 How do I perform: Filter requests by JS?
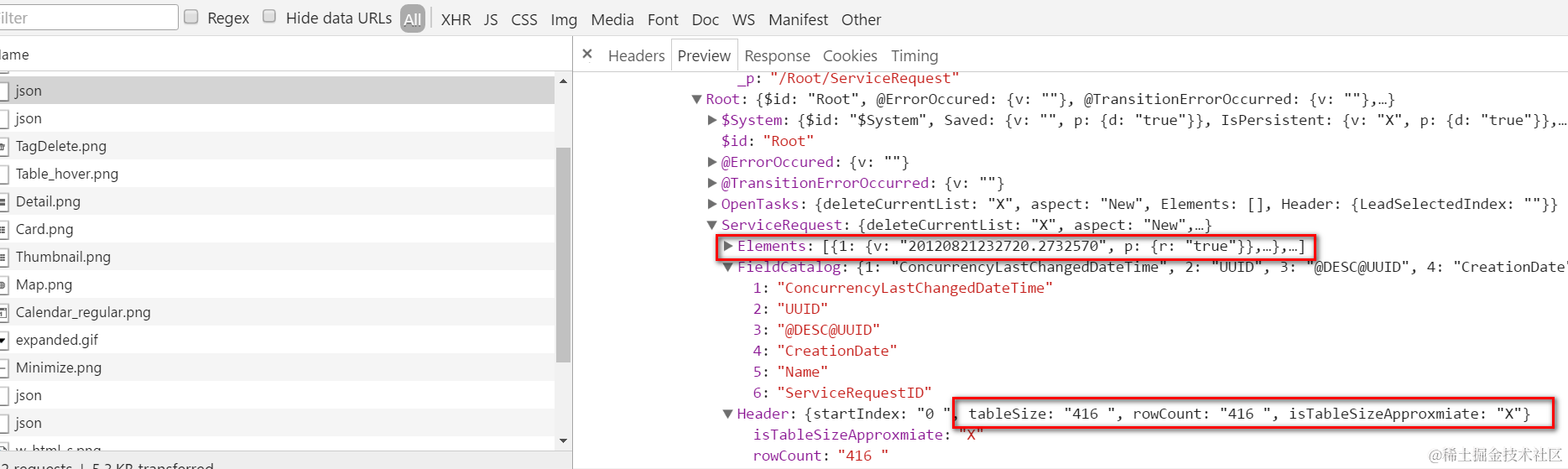(491, 19)
